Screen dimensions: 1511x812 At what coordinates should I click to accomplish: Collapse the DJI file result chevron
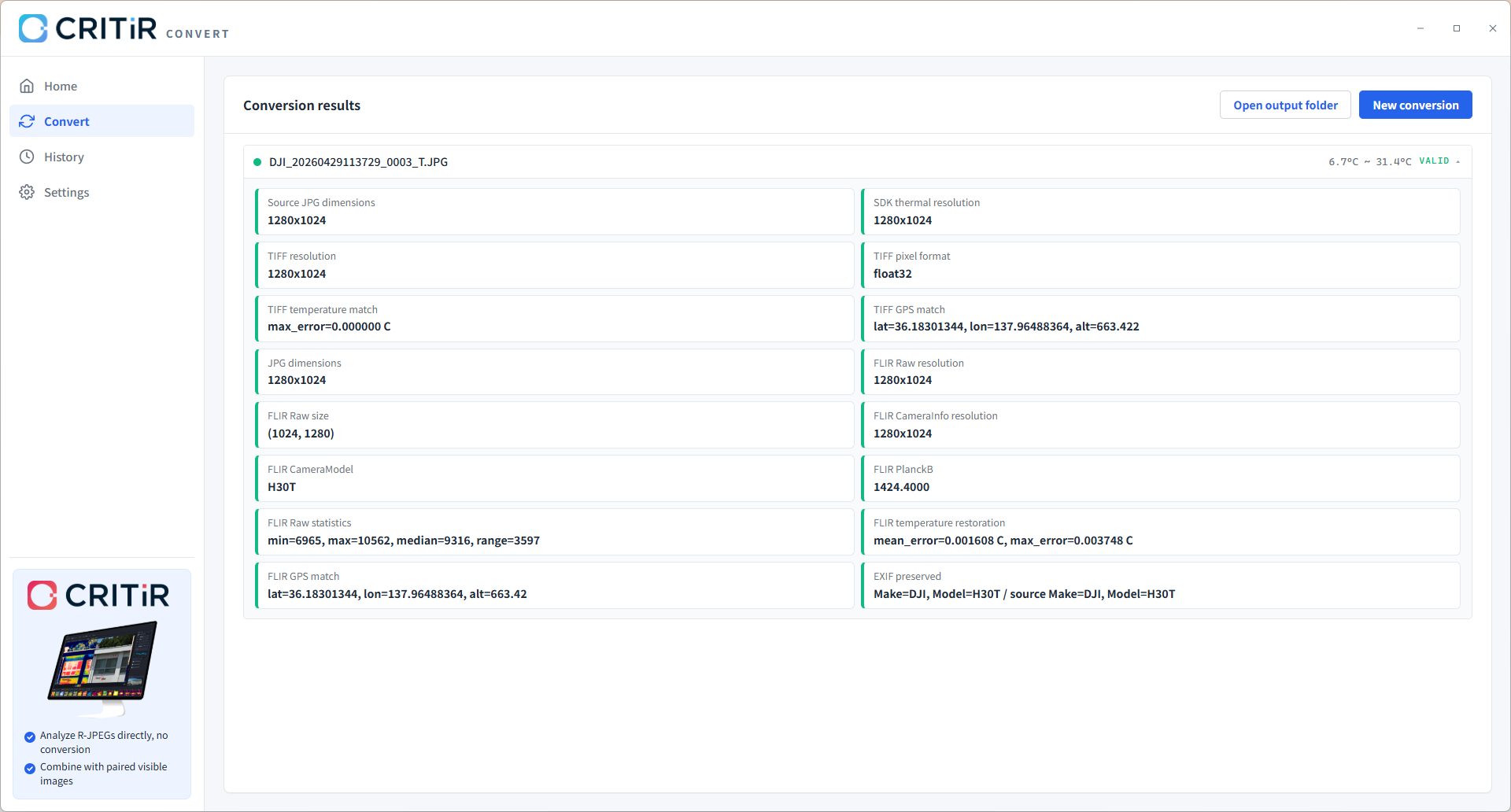point(1458,161)
